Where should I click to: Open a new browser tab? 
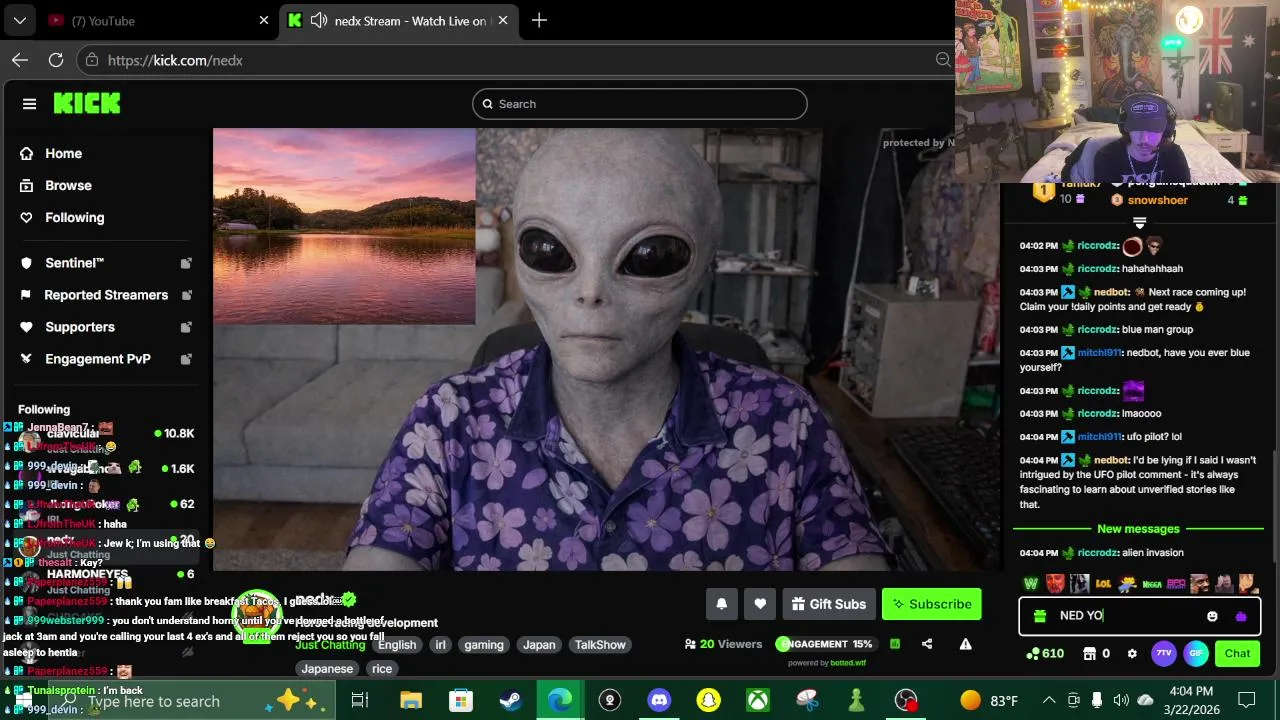coord(539,21)
